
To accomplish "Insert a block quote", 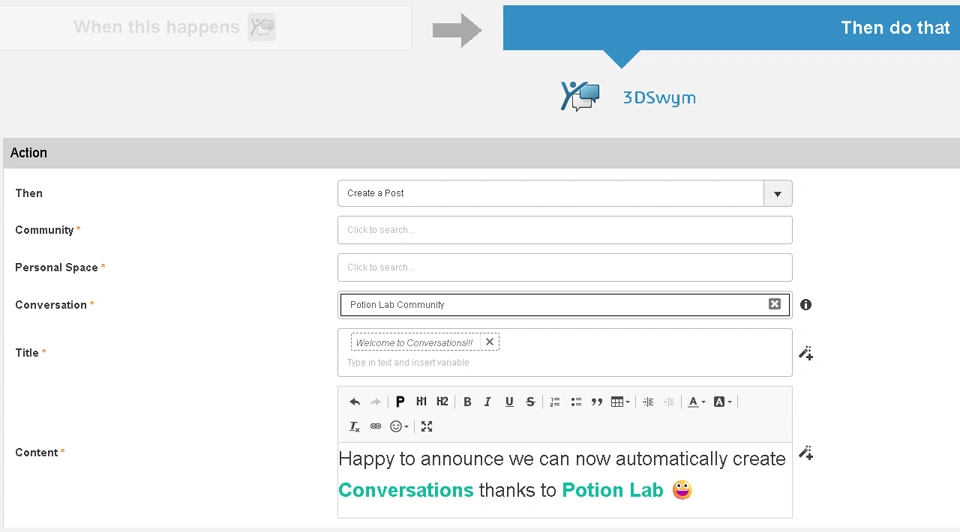I will tap(596, 402).
